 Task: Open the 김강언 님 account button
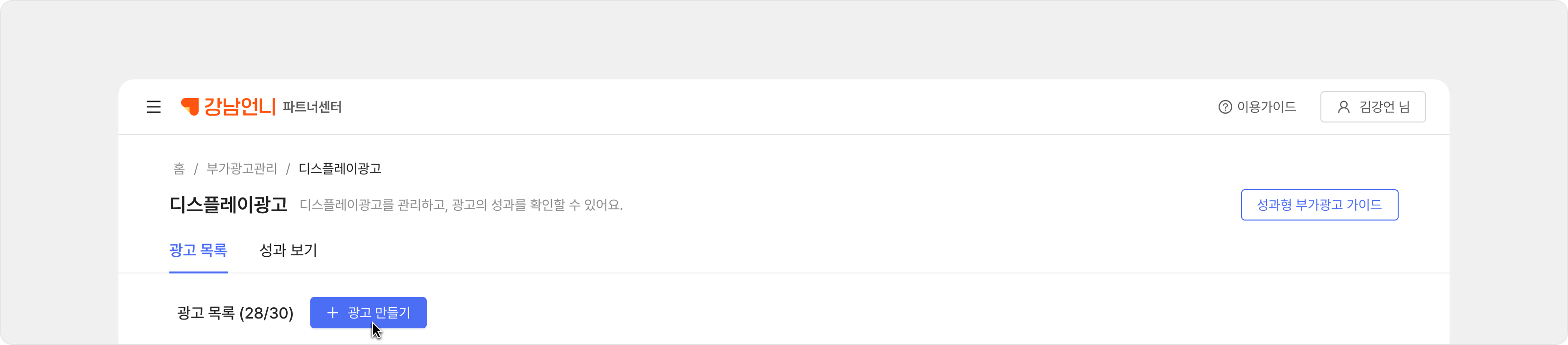click(1373, 107)
